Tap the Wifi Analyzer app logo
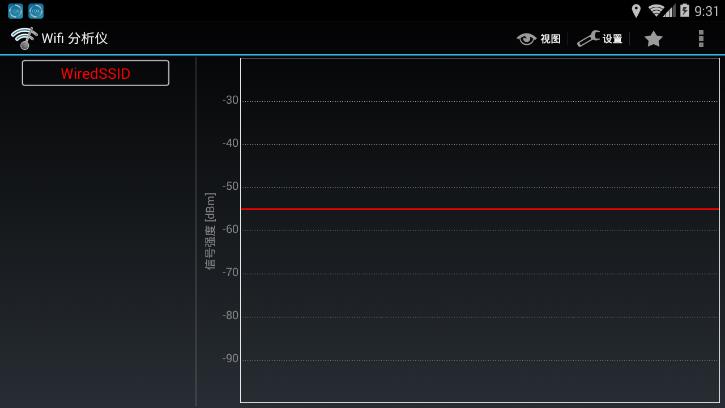Screen dimensions: 725x408 click(x=23, y=38)
